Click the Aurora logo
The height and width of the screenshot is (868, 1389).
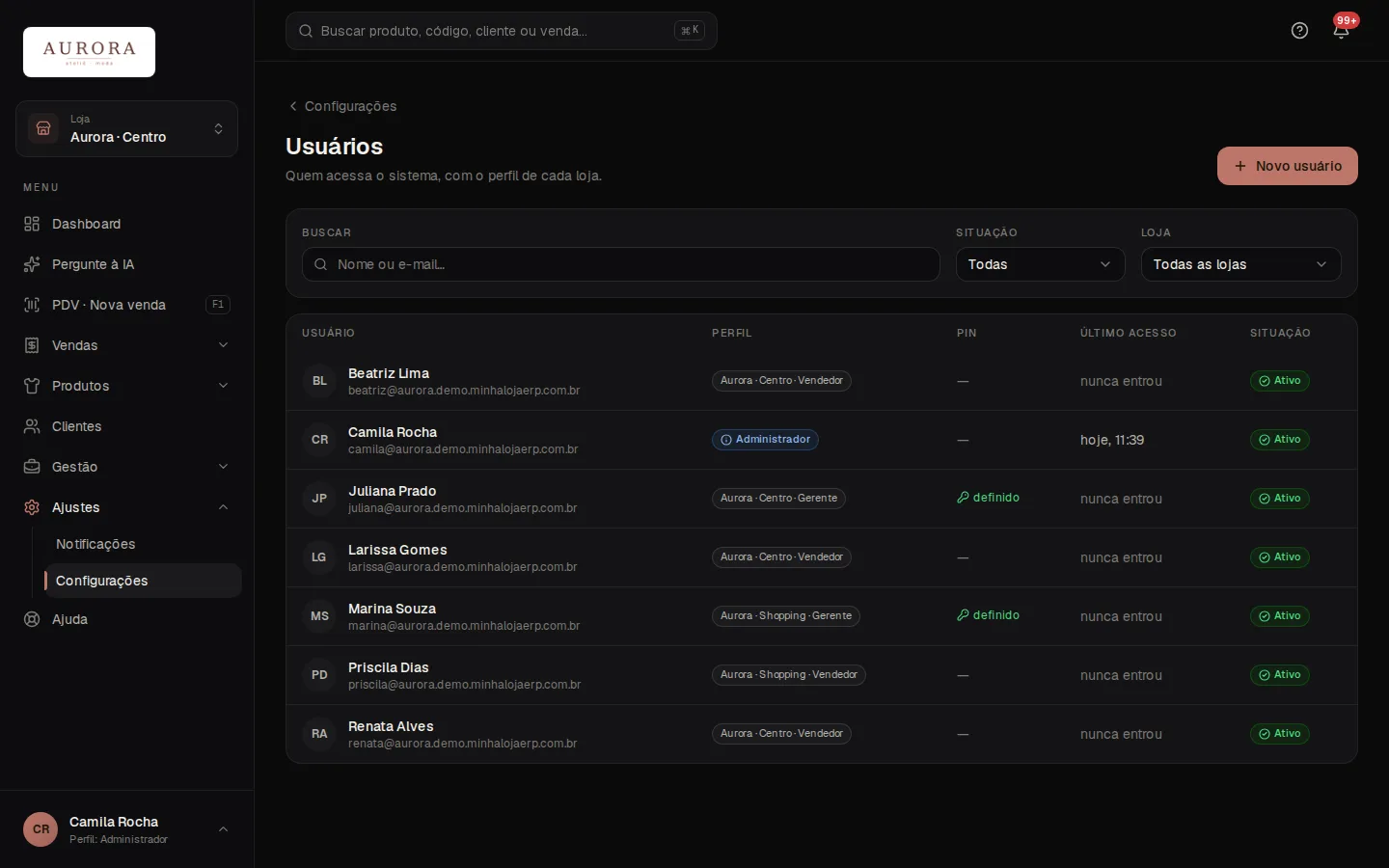[x=89, y=52]
